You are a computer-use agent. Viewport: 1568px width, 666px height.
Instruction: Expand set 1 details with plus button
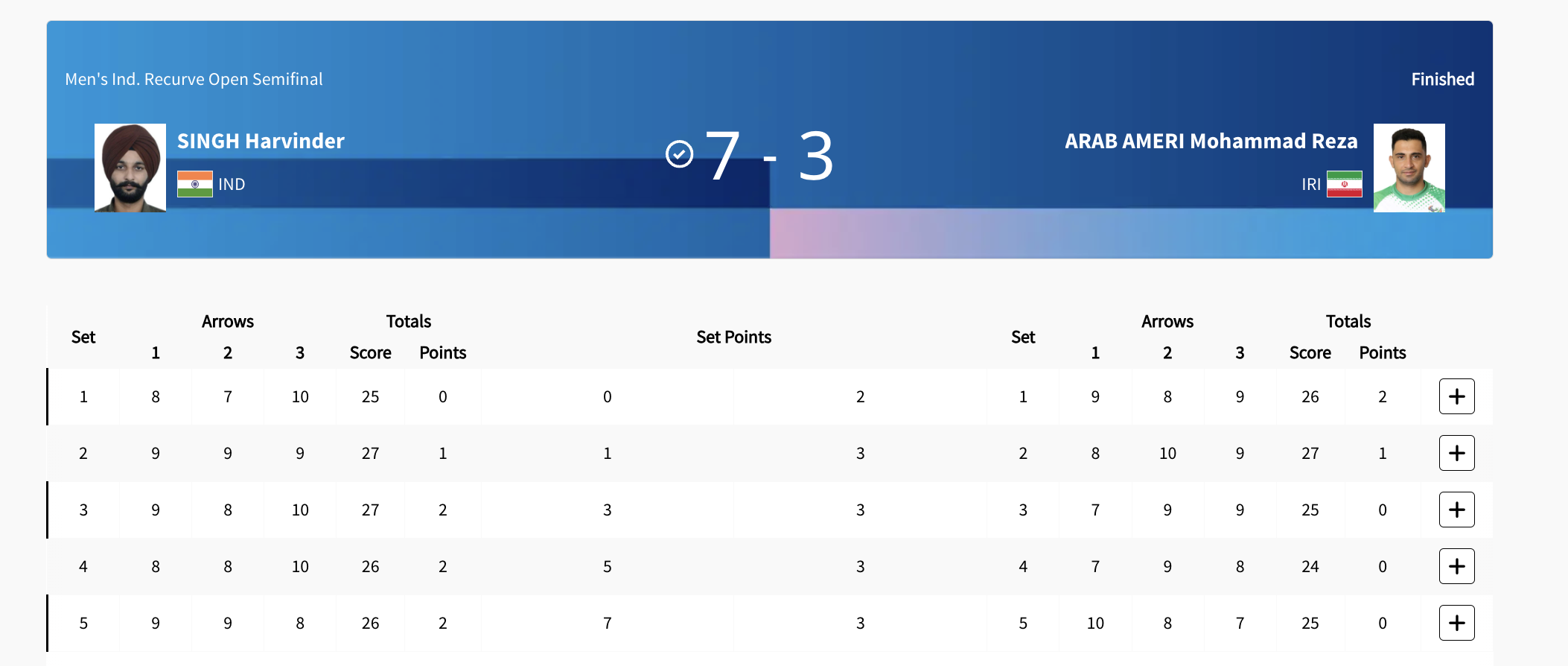[1456, 396]
